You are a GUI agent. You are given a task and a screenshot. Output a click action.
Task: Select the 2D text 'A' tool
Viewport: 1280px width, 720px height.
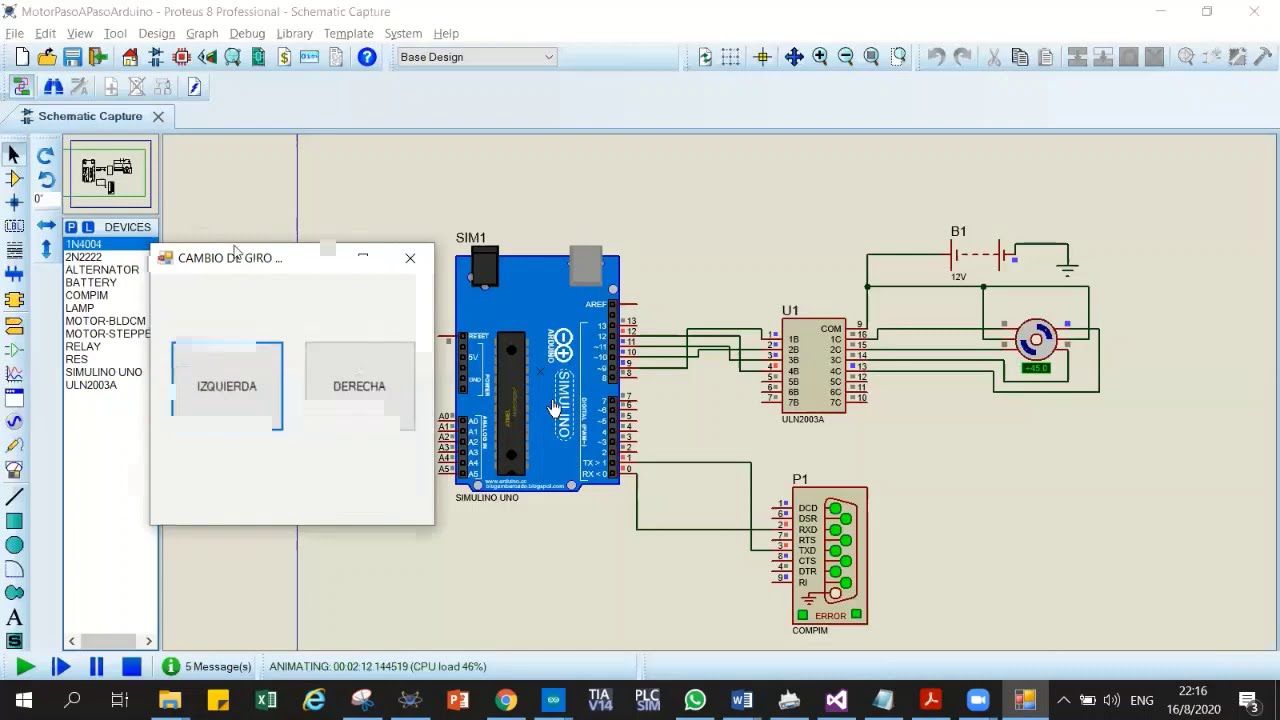[14, 617]
